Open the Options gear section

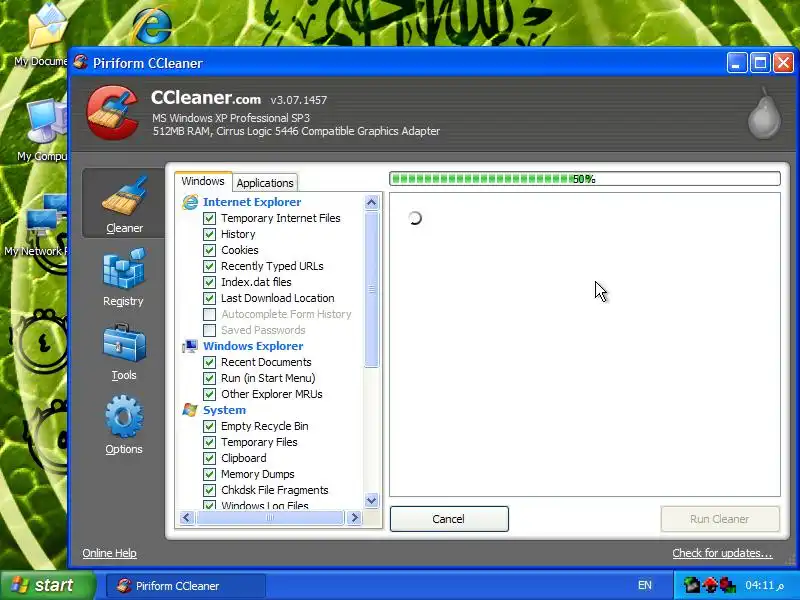(124, 425)
